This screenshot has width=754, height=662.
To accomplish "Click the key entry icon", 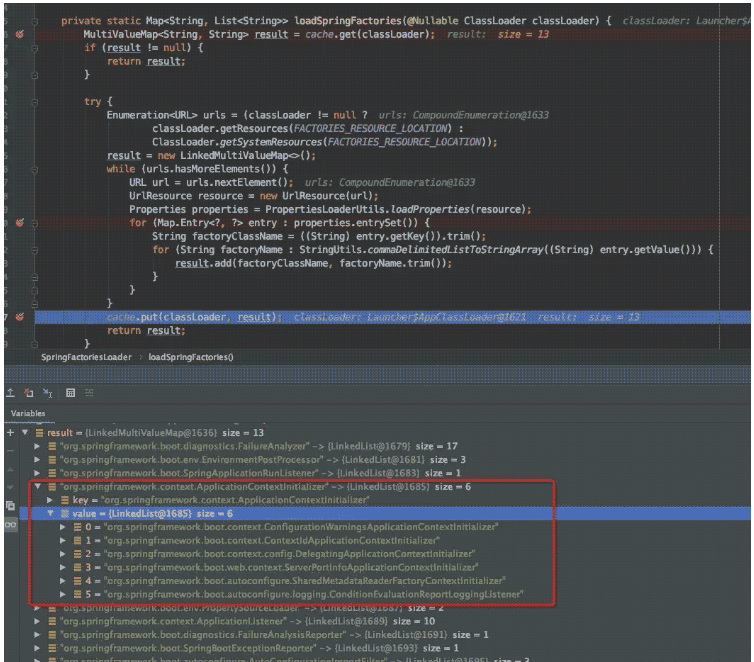I will (x=64, y=500).
